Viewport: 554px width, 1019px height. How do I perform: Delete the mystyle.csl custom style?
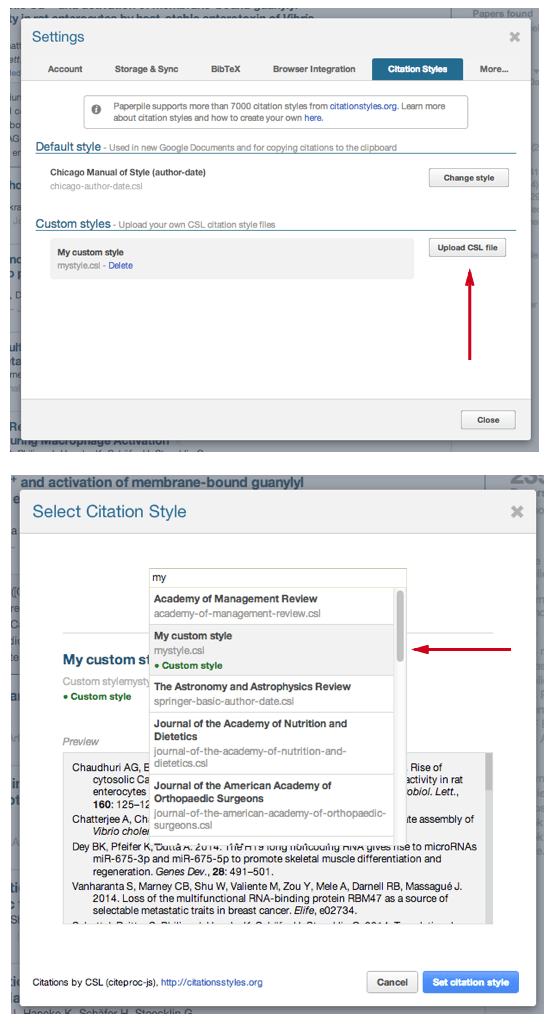tap(120, 265)
